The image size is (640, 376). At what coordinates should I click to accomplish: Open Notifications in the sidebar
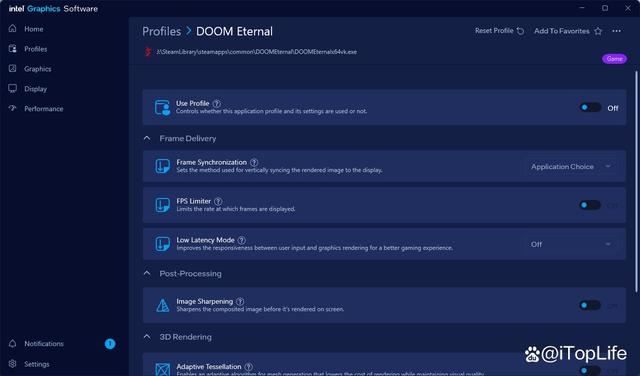pyautogui.click(x=44, y=344)
